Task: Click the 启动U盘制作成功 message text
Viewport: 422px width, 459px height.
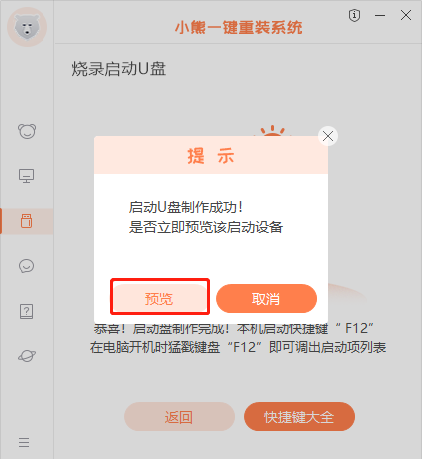Action: (x=186, y=207)
